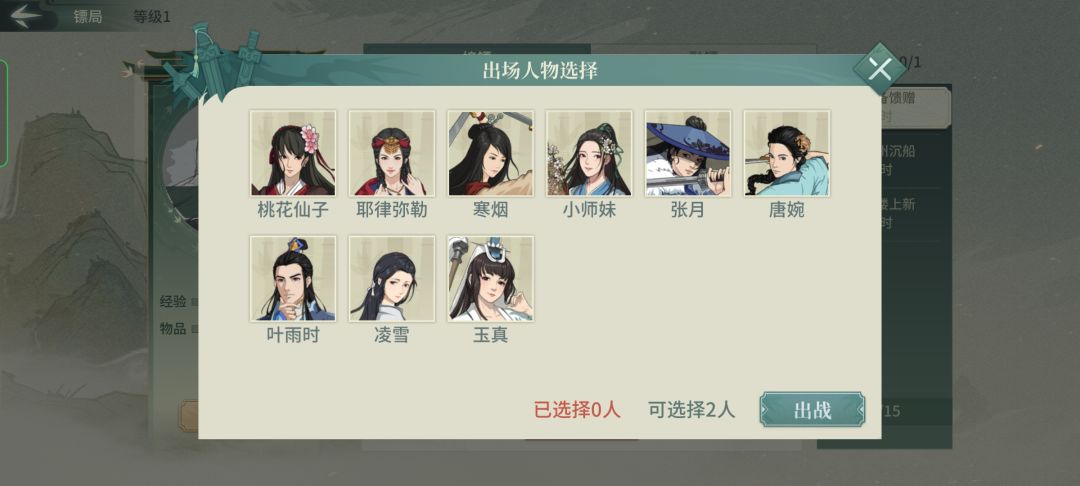Click the 唐婉 name label
Screen dimensions: 1080x486
tap(787, 210)
